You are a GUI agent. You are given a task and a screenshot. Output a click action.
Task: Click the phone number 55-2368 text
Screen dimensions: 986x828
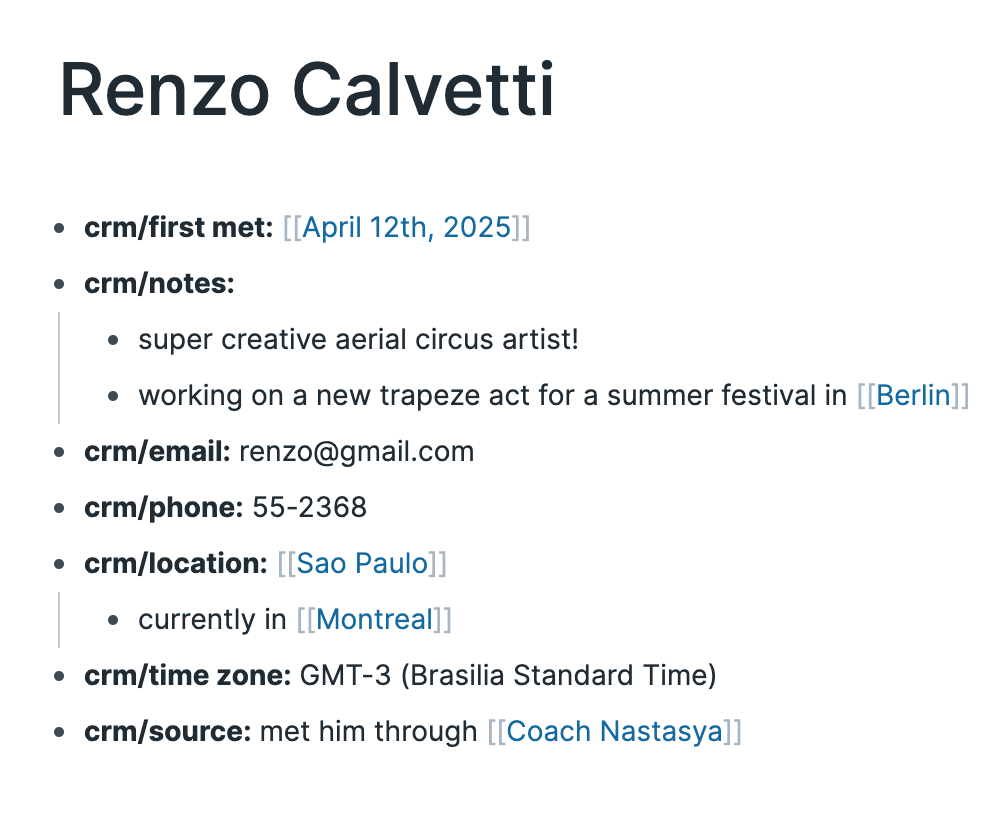click(x=309, y=507)
